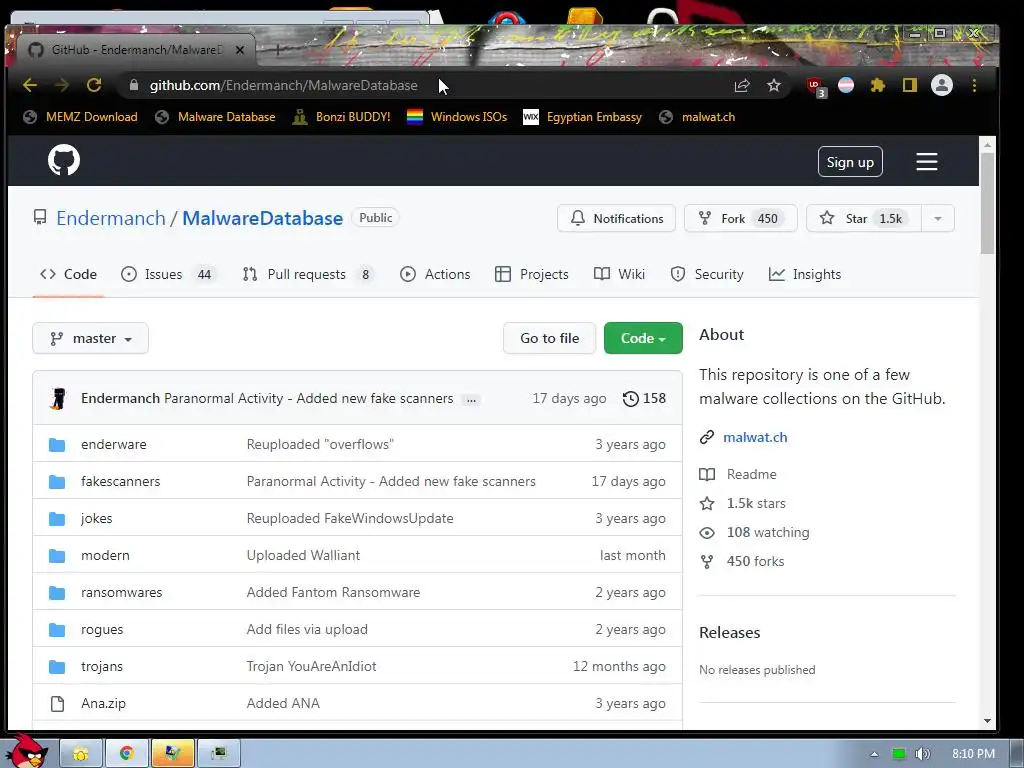This screenshot has width=1024, height=768.
Task: Open the fakescanners folder
Action: click(120, 481)
